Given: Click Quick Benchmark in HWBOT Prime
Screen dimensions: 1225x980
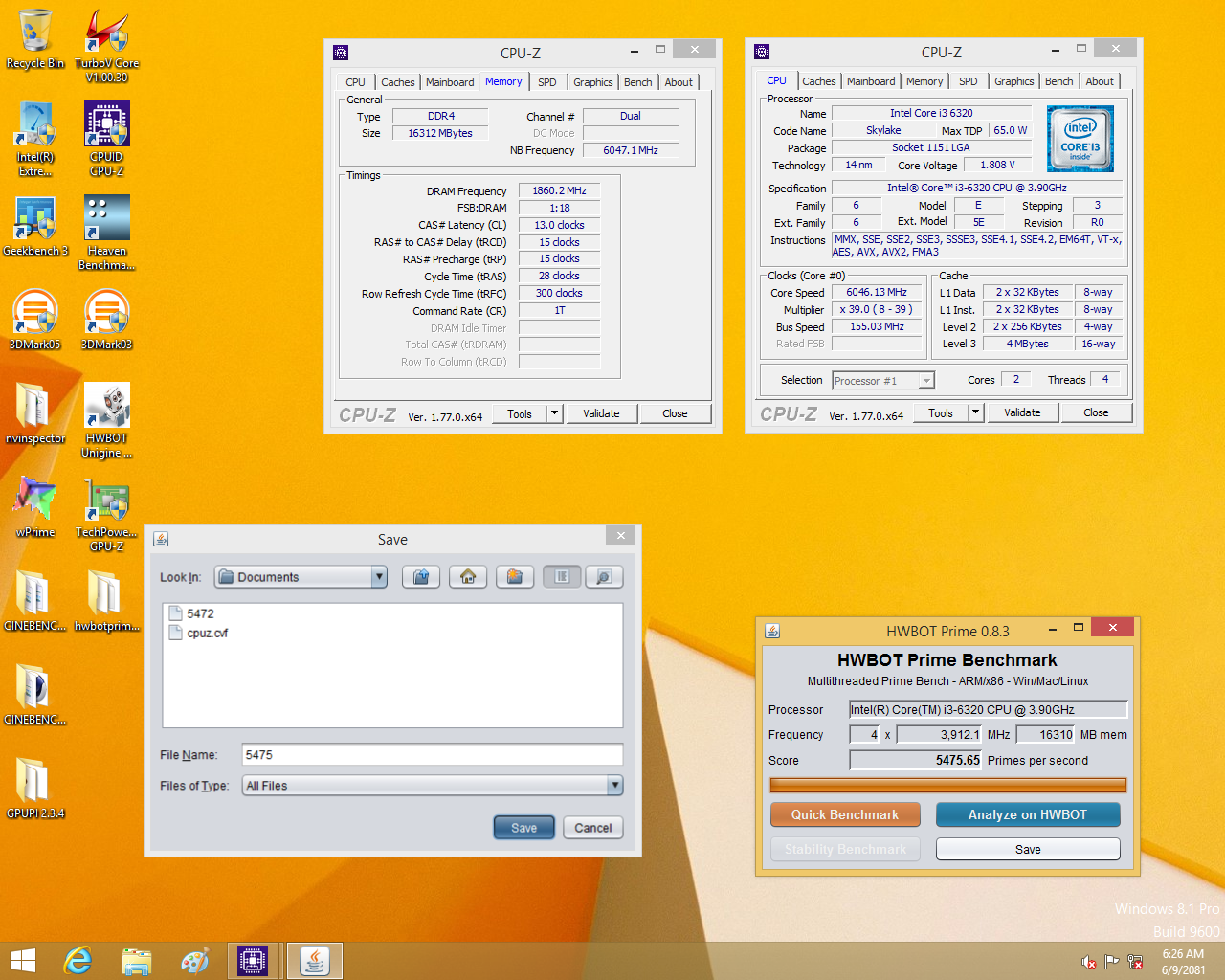Looking at the screenshot, I should pos(845,814).
